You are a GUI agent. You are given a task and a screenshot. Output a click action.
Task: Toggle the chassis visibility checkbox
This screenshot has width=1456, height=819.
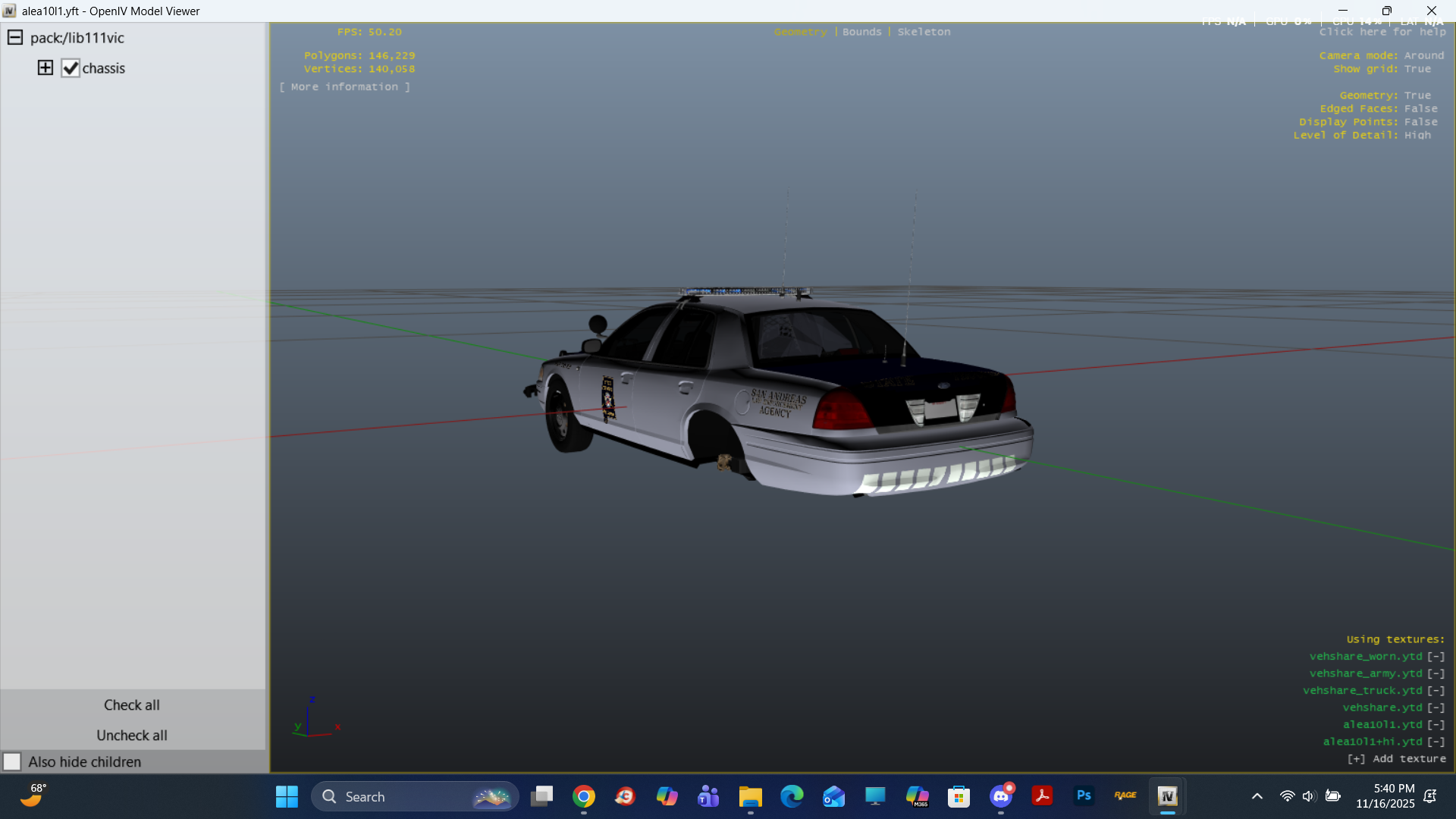(71, 68)
